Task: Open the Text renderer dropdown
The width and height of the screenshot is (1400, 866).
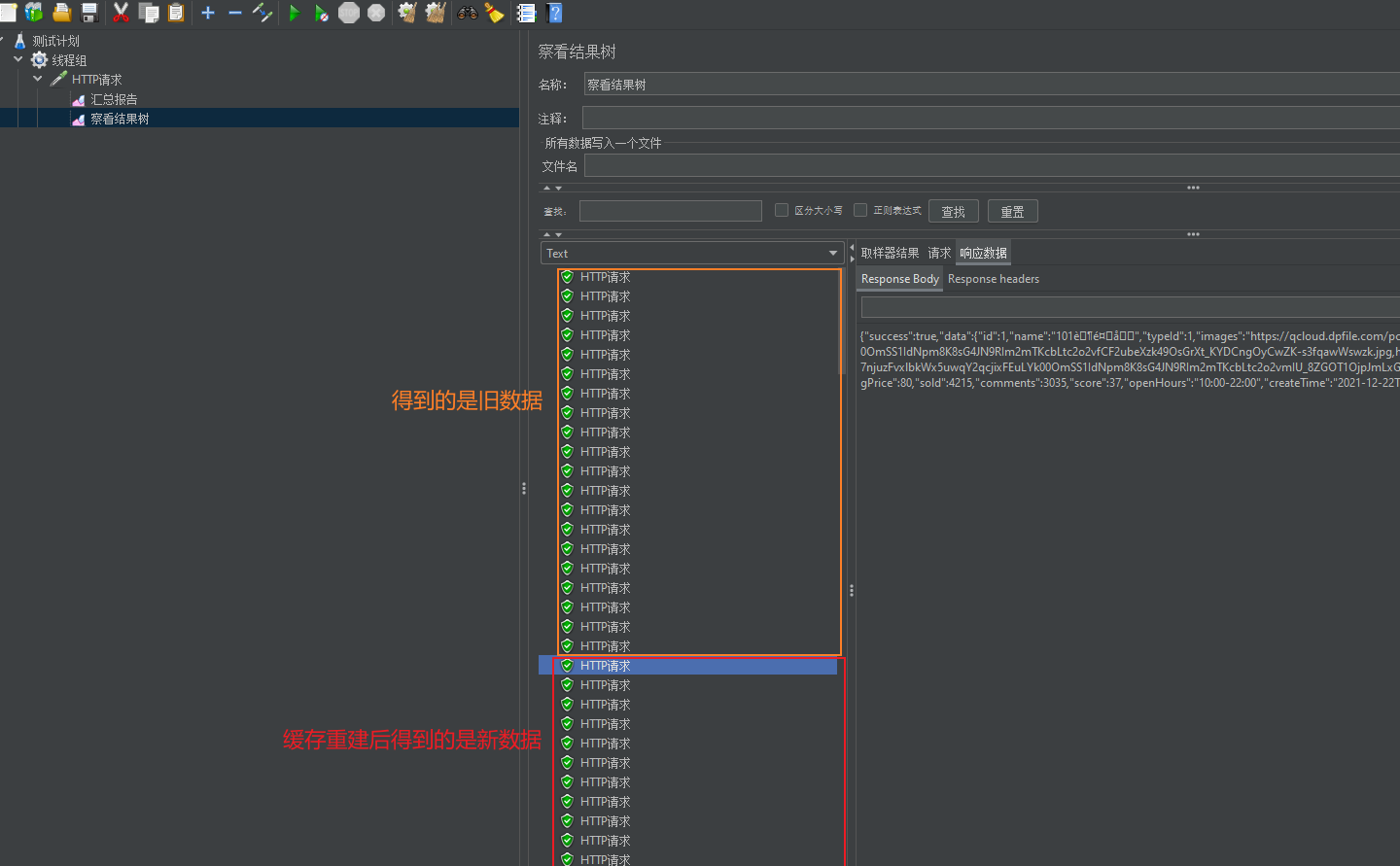Action: pyautogui.click(x=692, y=254)
